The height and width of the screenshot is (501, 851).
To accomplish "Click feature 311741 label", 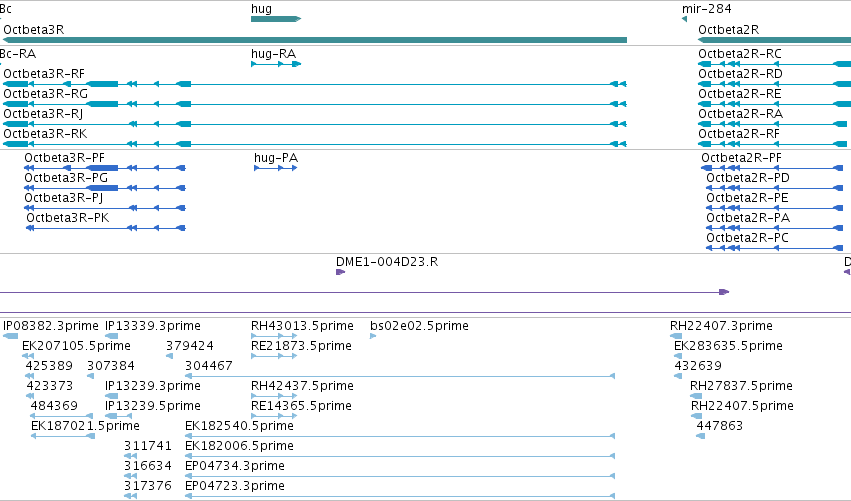I will coord(148,446).
